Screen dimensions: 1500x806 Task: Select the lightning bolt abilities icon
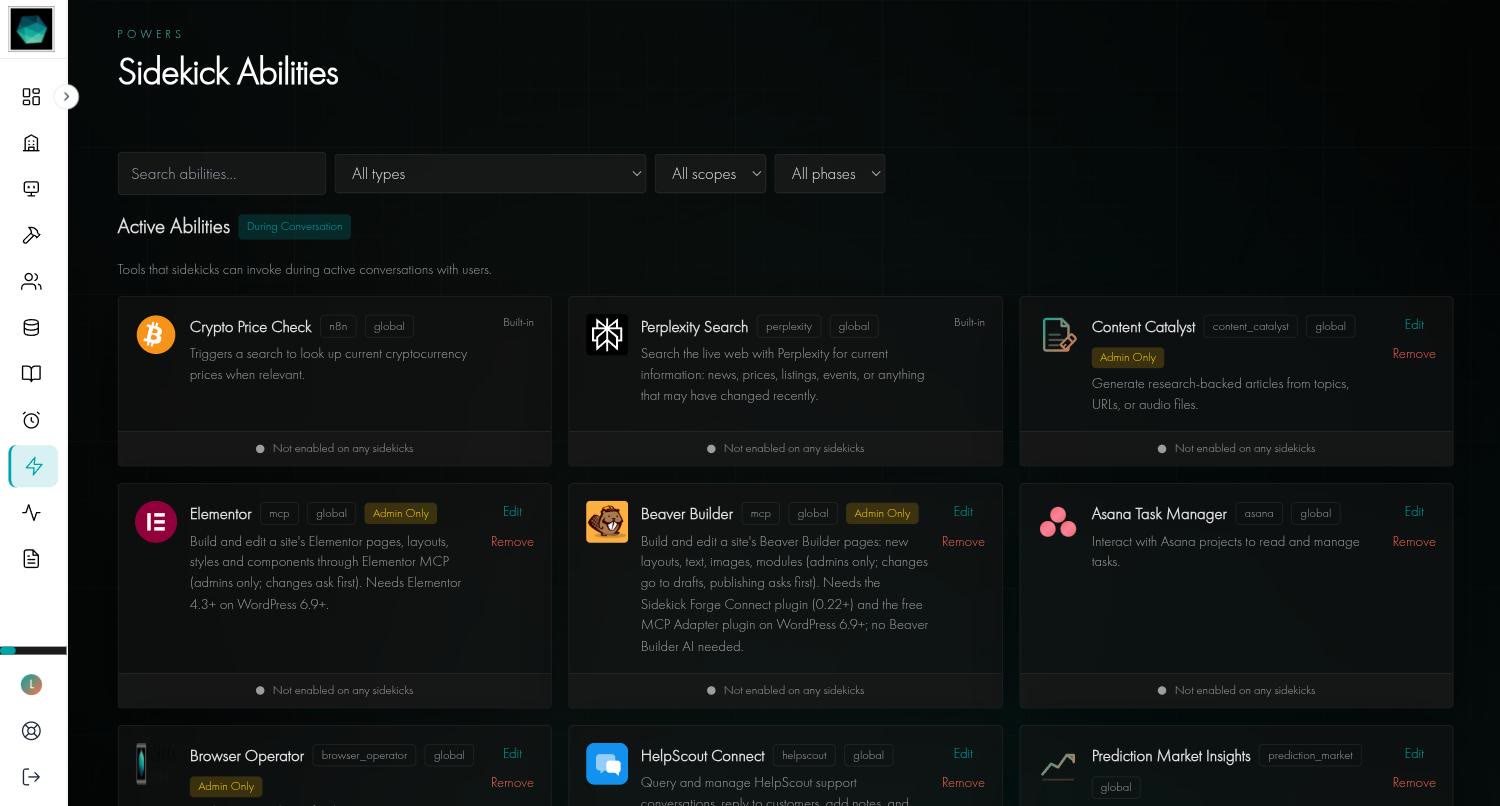[x=34, y=466]
